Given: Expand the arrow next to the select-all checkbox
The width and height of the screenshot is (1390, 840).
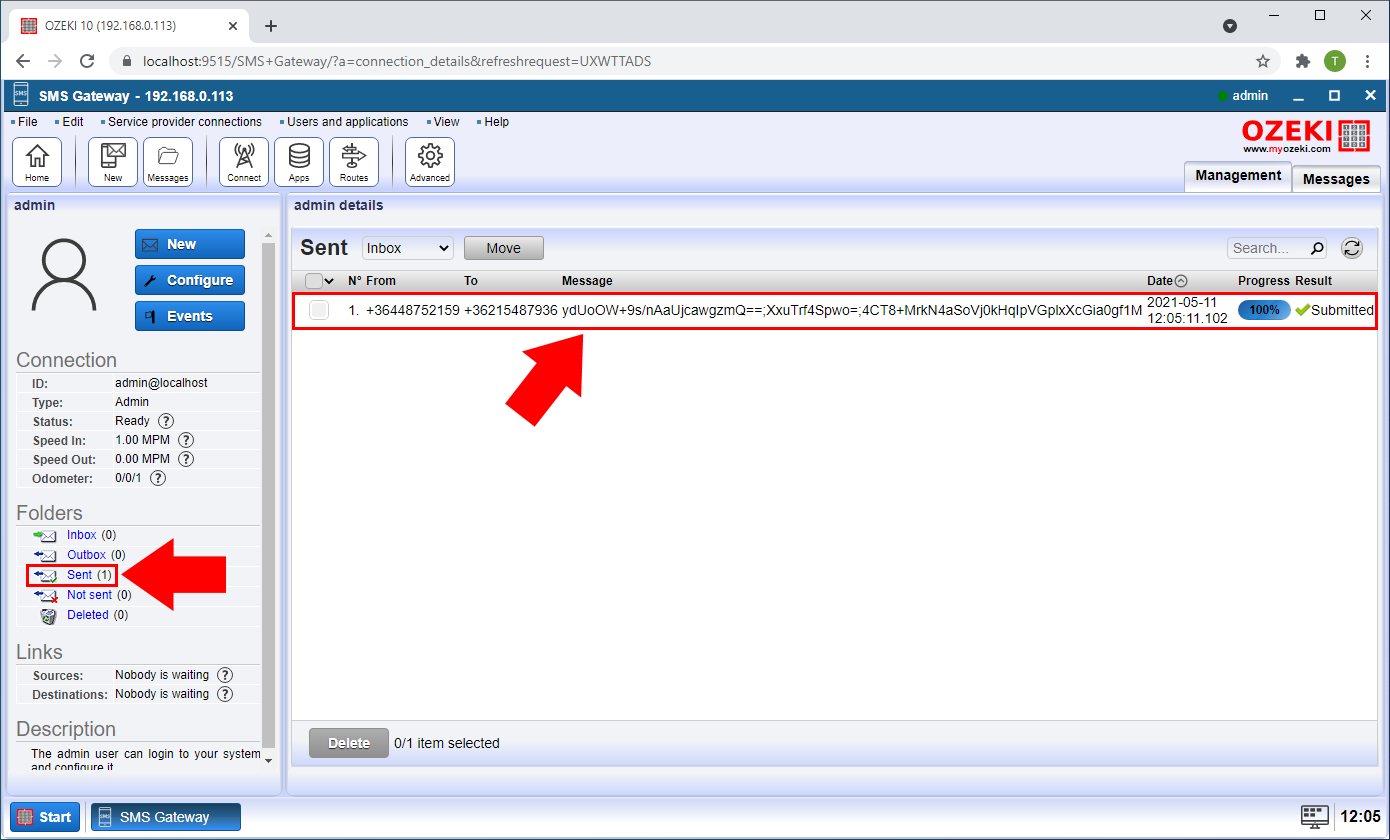Looking at the screenshot, I should click(x=330, y=281).
